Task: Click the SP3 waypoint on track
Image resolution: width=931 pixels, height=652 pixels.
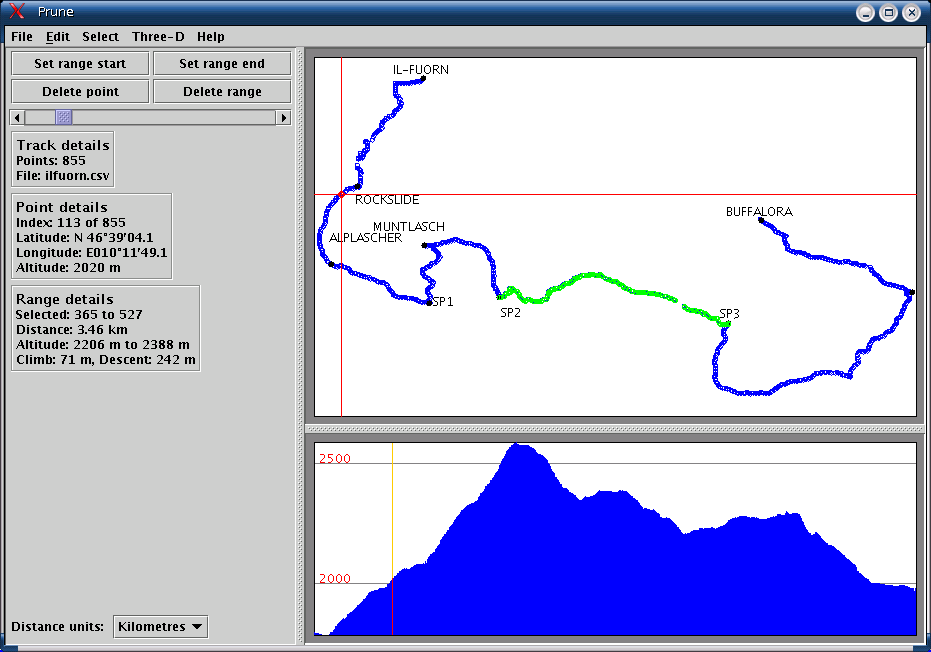Action: click(726, 324)
